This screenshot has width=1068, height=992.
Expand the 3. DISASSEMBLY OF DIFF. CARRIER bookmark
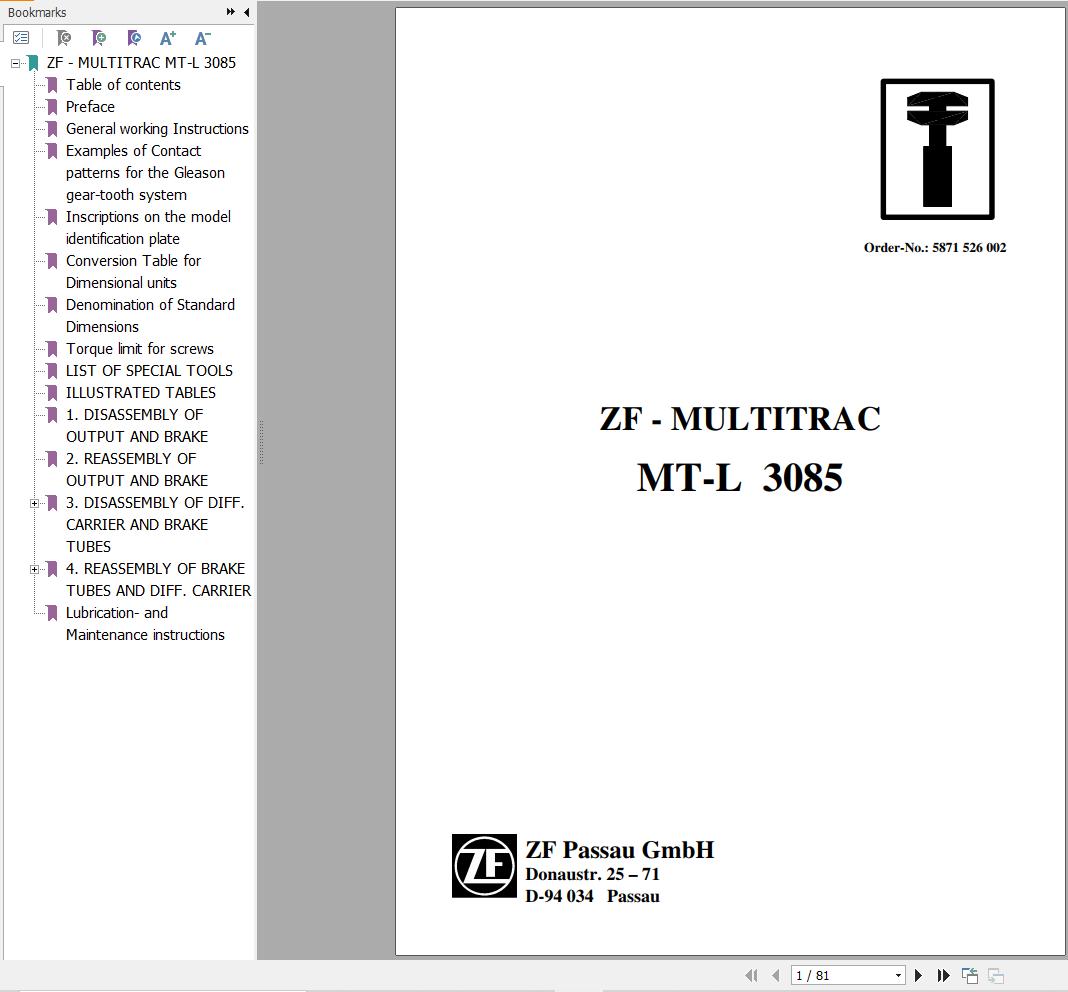coord(35,503)
